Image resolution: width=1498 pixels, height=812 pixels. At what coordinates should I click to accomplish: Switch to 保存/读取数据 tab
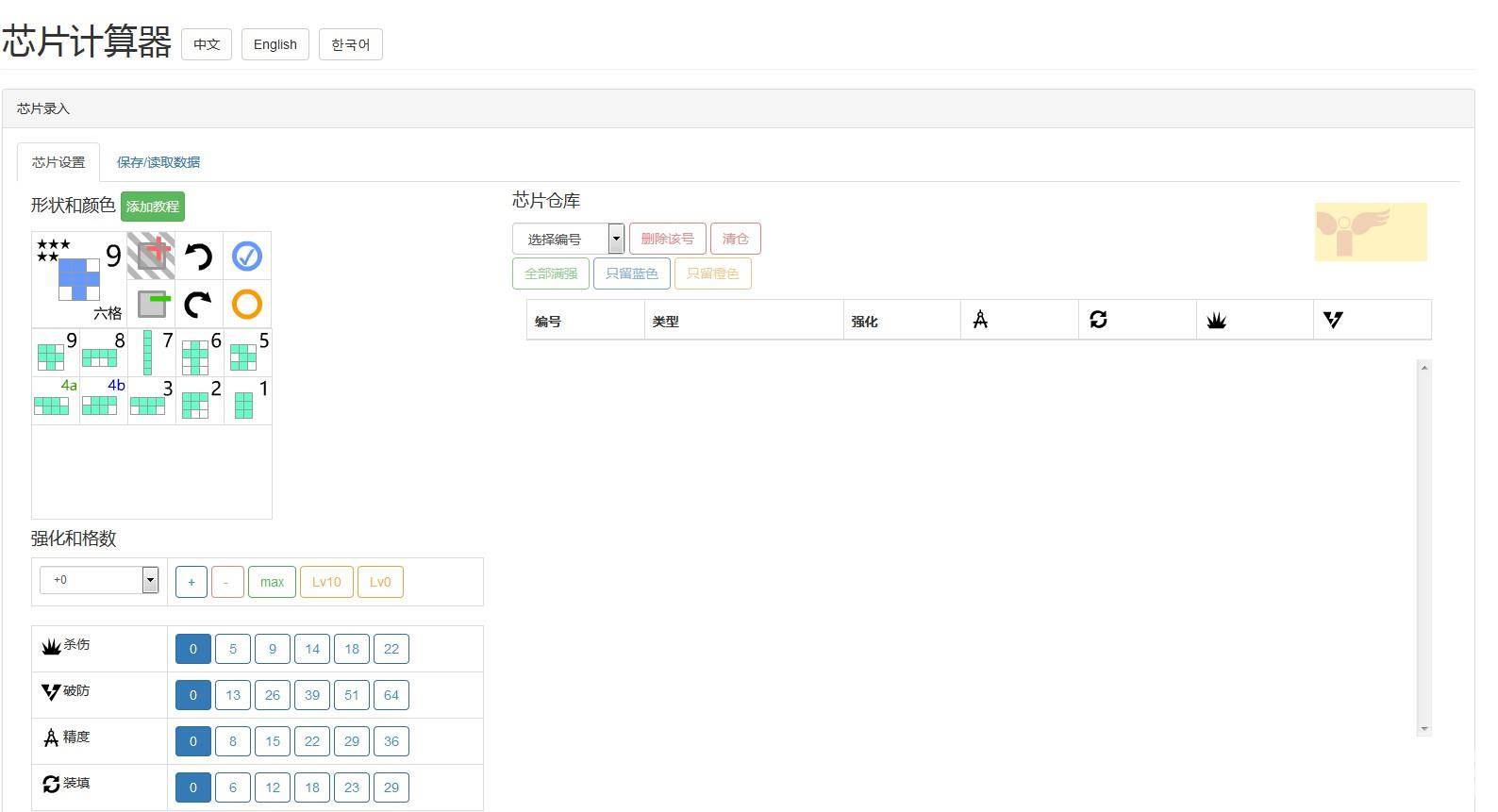(158, 162)
